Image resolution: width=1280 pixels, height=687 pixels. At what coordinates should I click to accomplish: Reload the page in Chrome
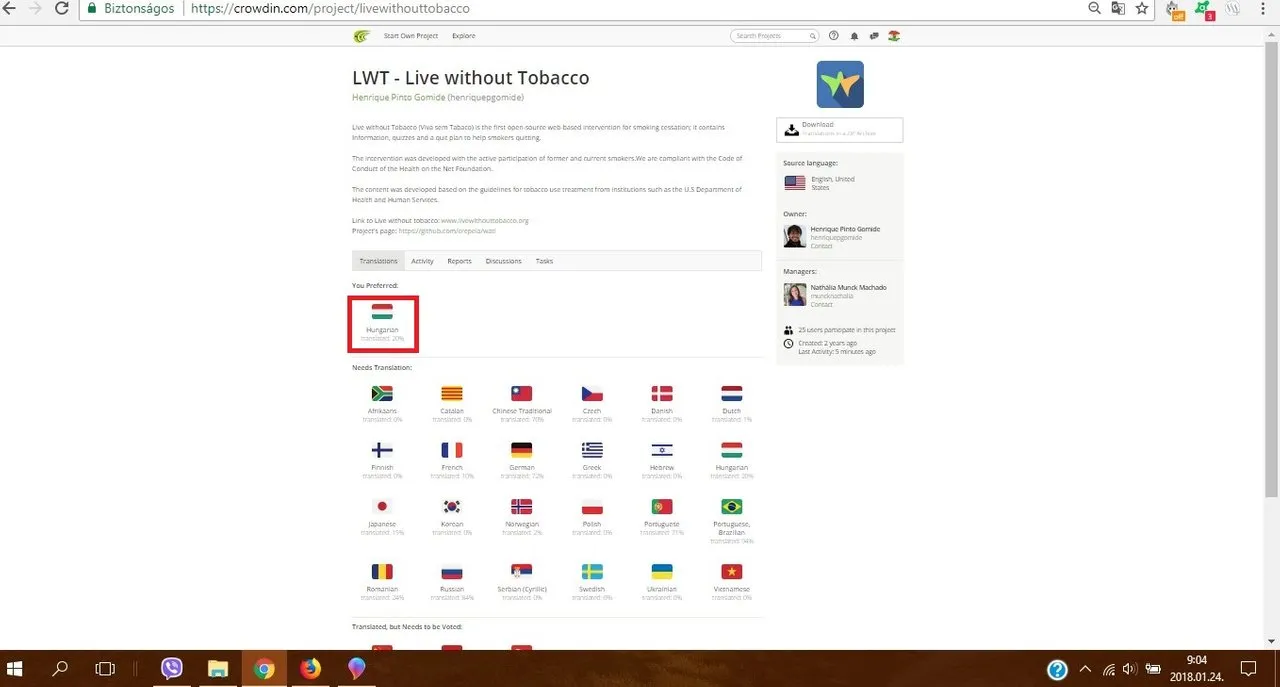pos(62,9)
